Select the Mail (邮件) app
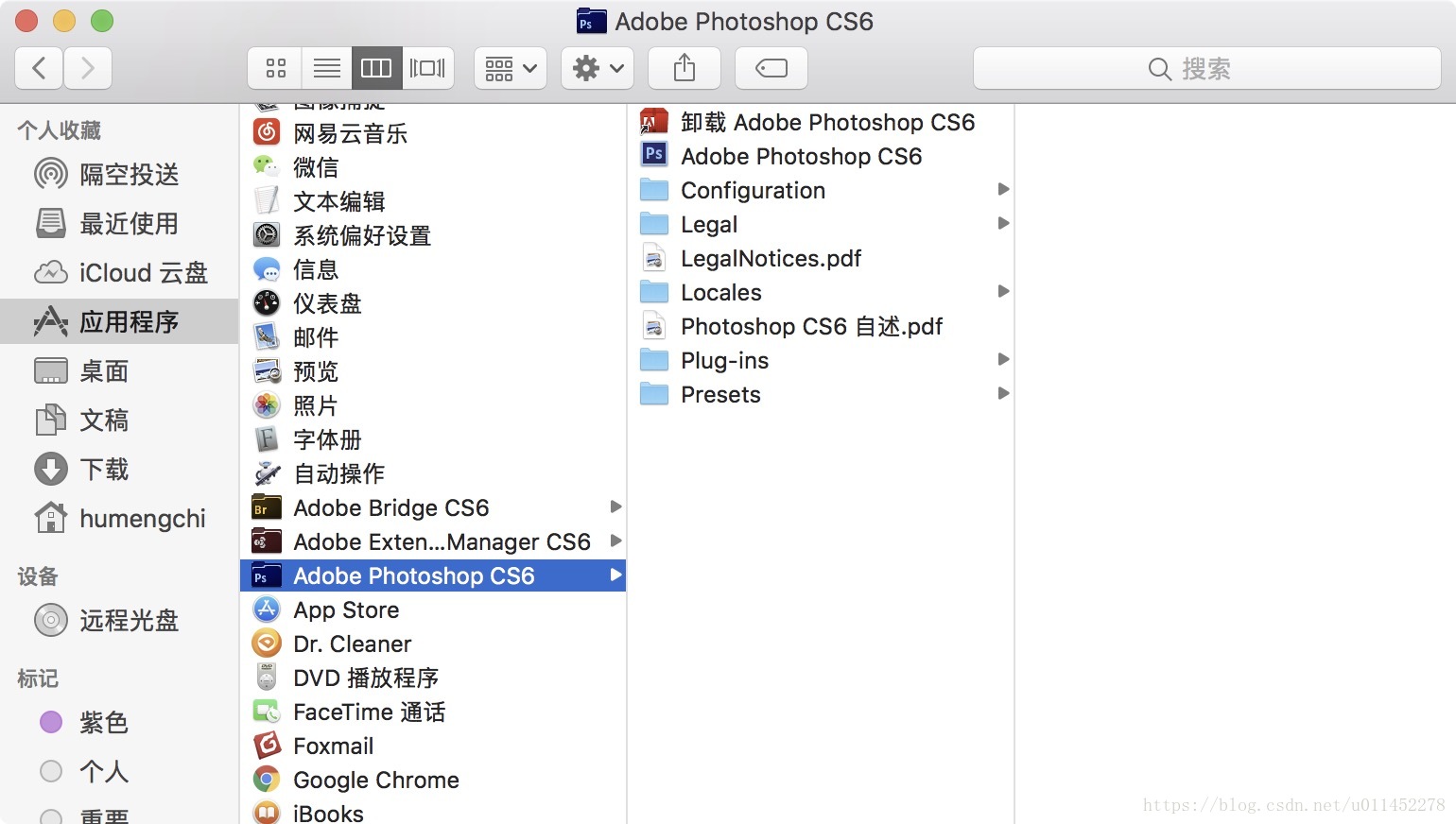Viewport: 1456px width, 824px height. (x=433, y=337)
